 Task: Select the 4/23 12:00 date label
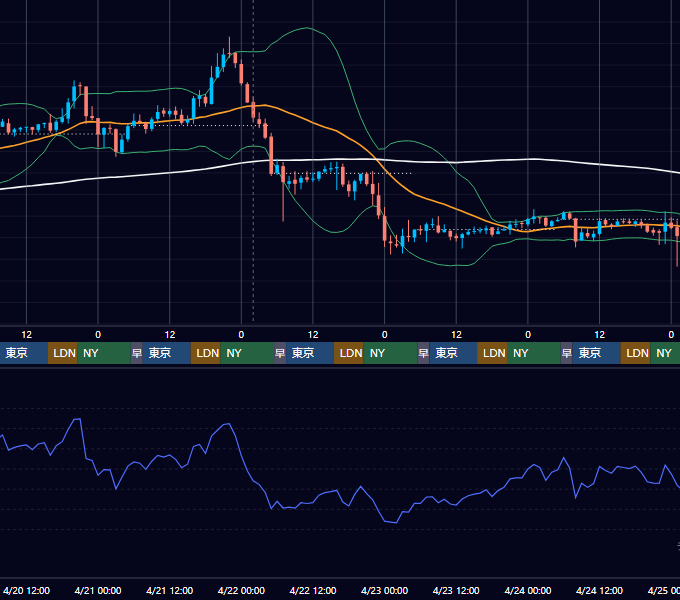[456, 590]
